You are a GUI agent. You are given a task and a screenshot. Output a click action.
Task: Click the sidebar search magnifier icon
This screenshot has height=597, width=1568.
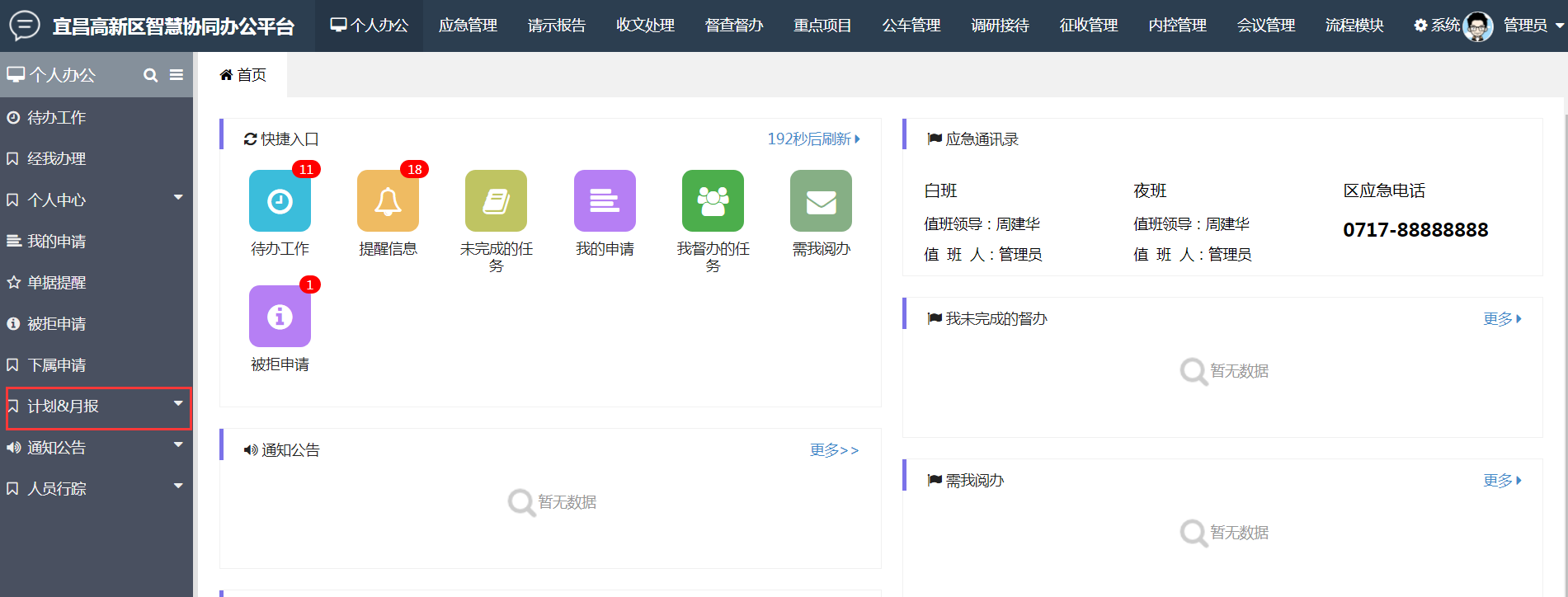tap(150, 75)
